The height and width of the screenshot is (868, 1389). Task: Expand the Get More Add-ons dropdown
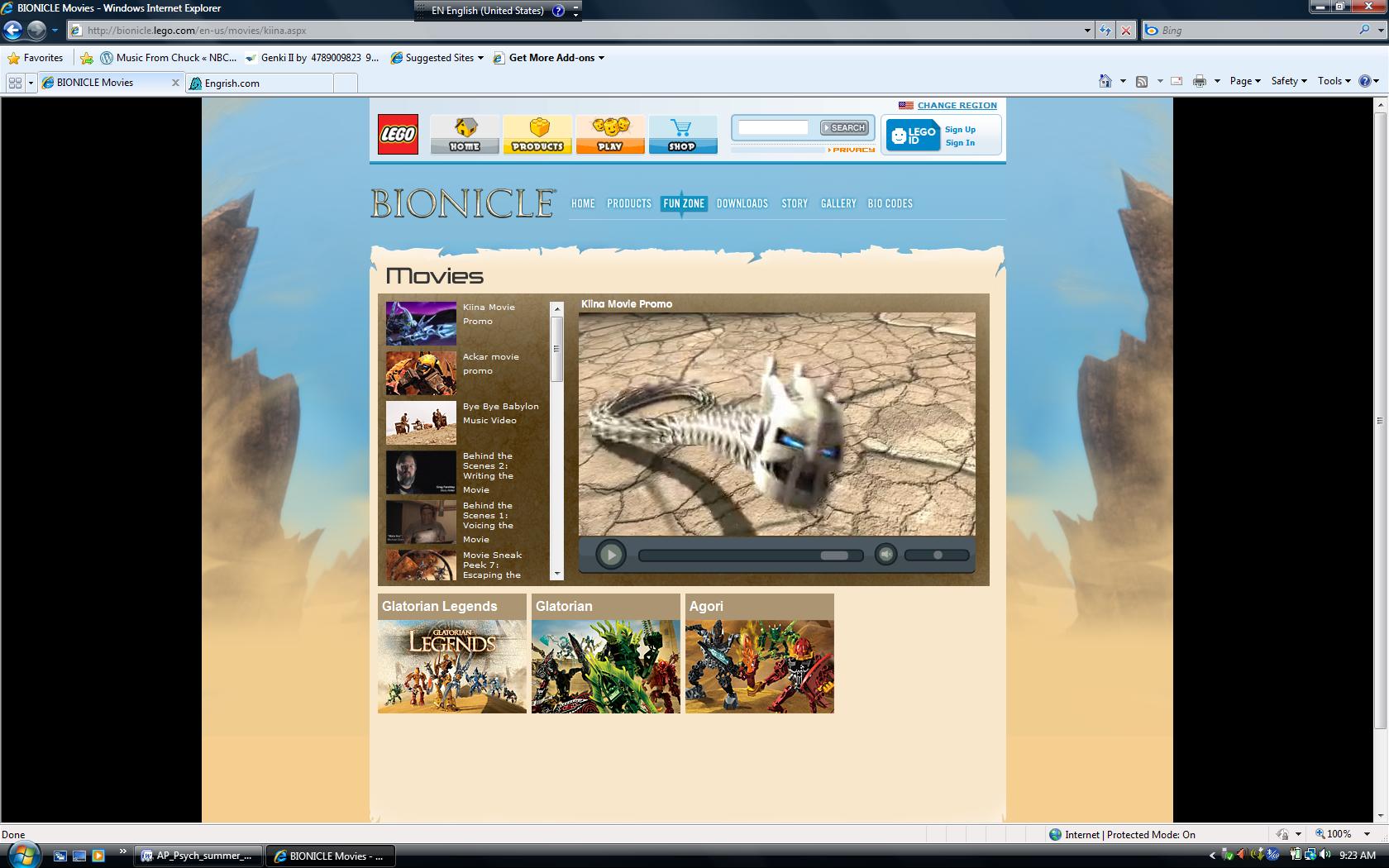pos(601,58)
